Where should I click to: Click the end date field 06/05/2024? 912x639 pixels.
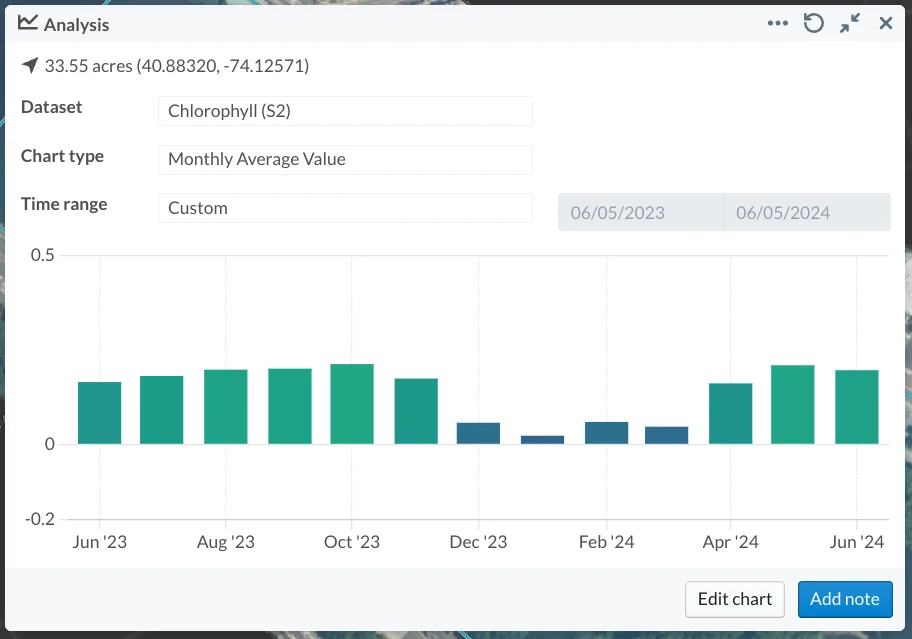pyautogui.click(x=807, y=212)
